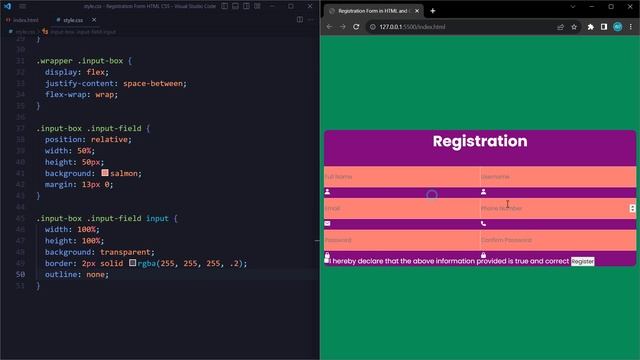Open Chrome extensions puzzle icon
640x360 pixels.
pos(591,27)
